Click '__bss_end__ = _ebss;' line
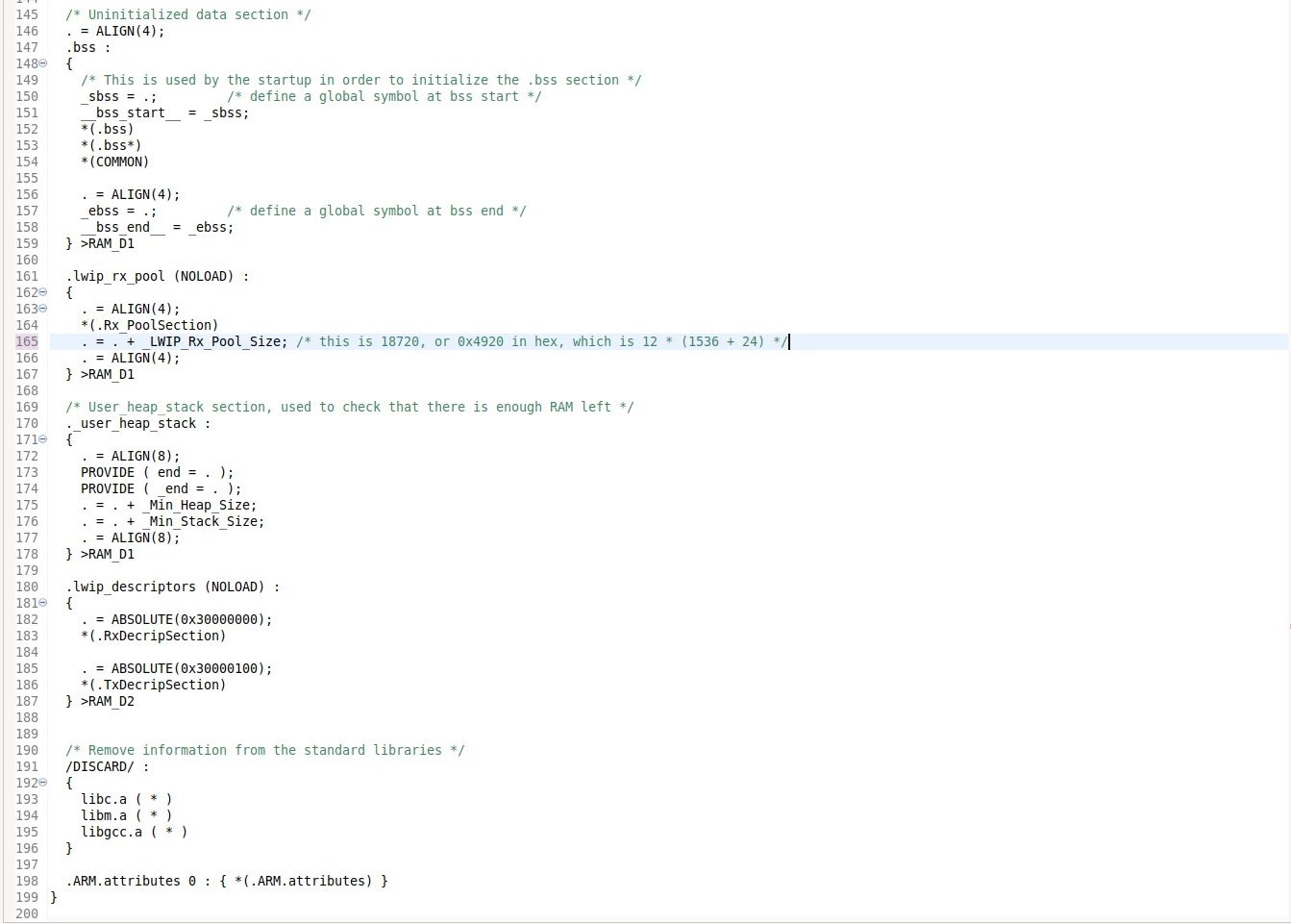 click(157, 227)
